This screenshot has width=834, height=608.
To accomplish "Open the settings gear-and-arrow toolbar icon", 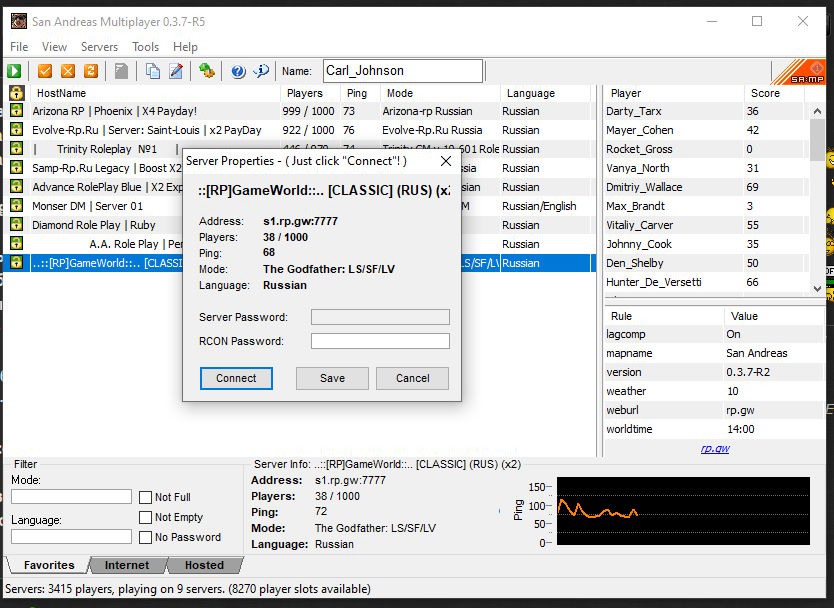I will (x=207, y=71).
